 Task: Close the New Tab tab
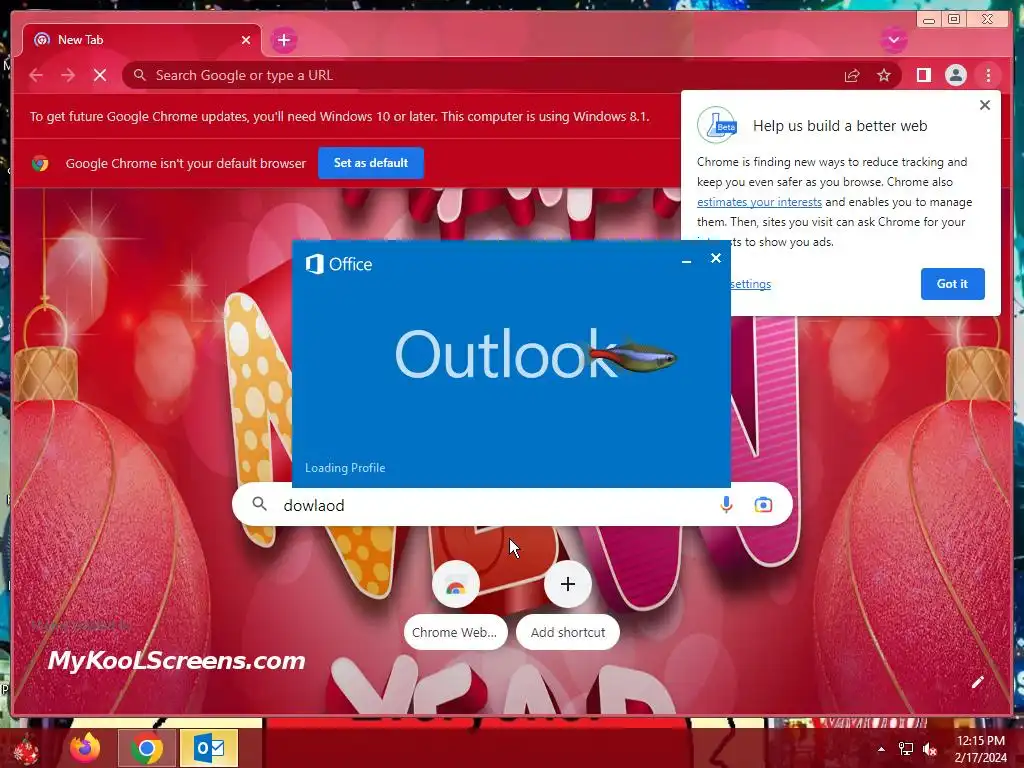click(x=246, y=40)
